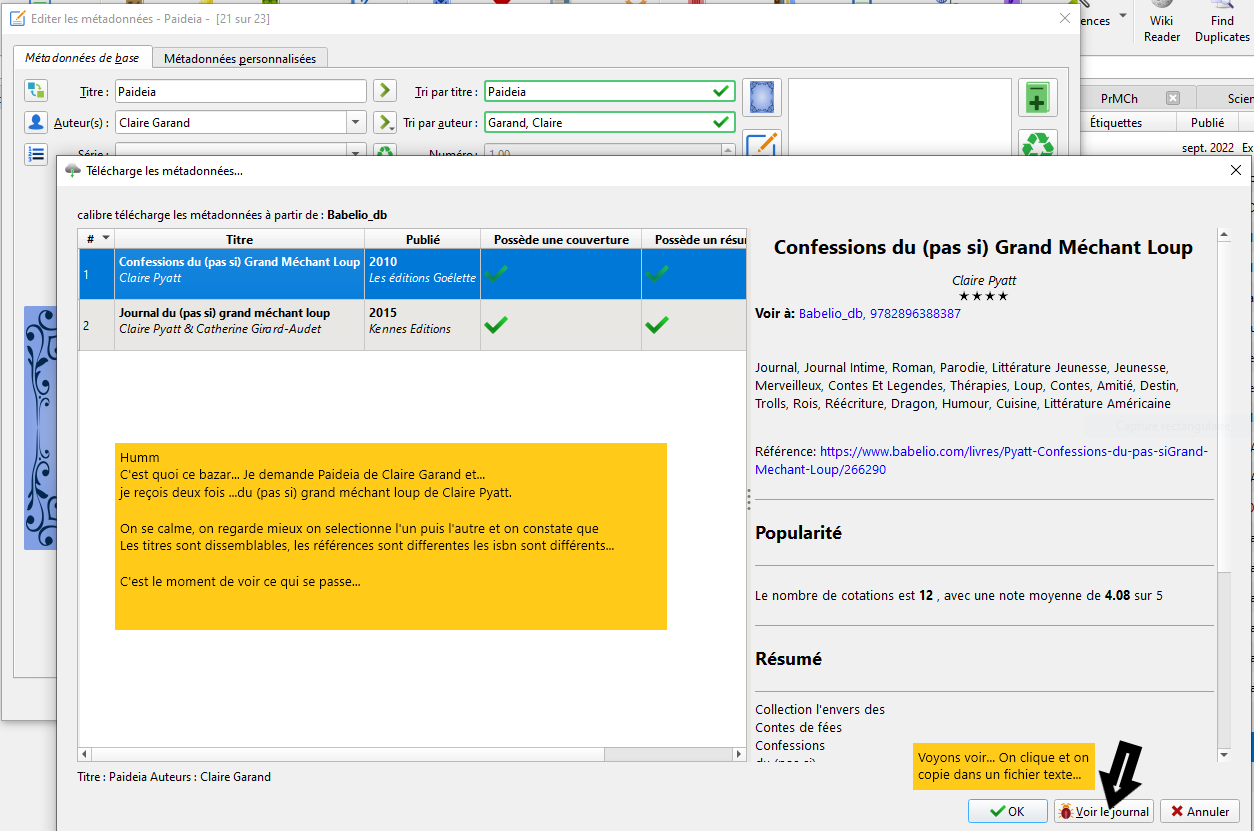Open the manage authors icon

click(x=36, y=122)
